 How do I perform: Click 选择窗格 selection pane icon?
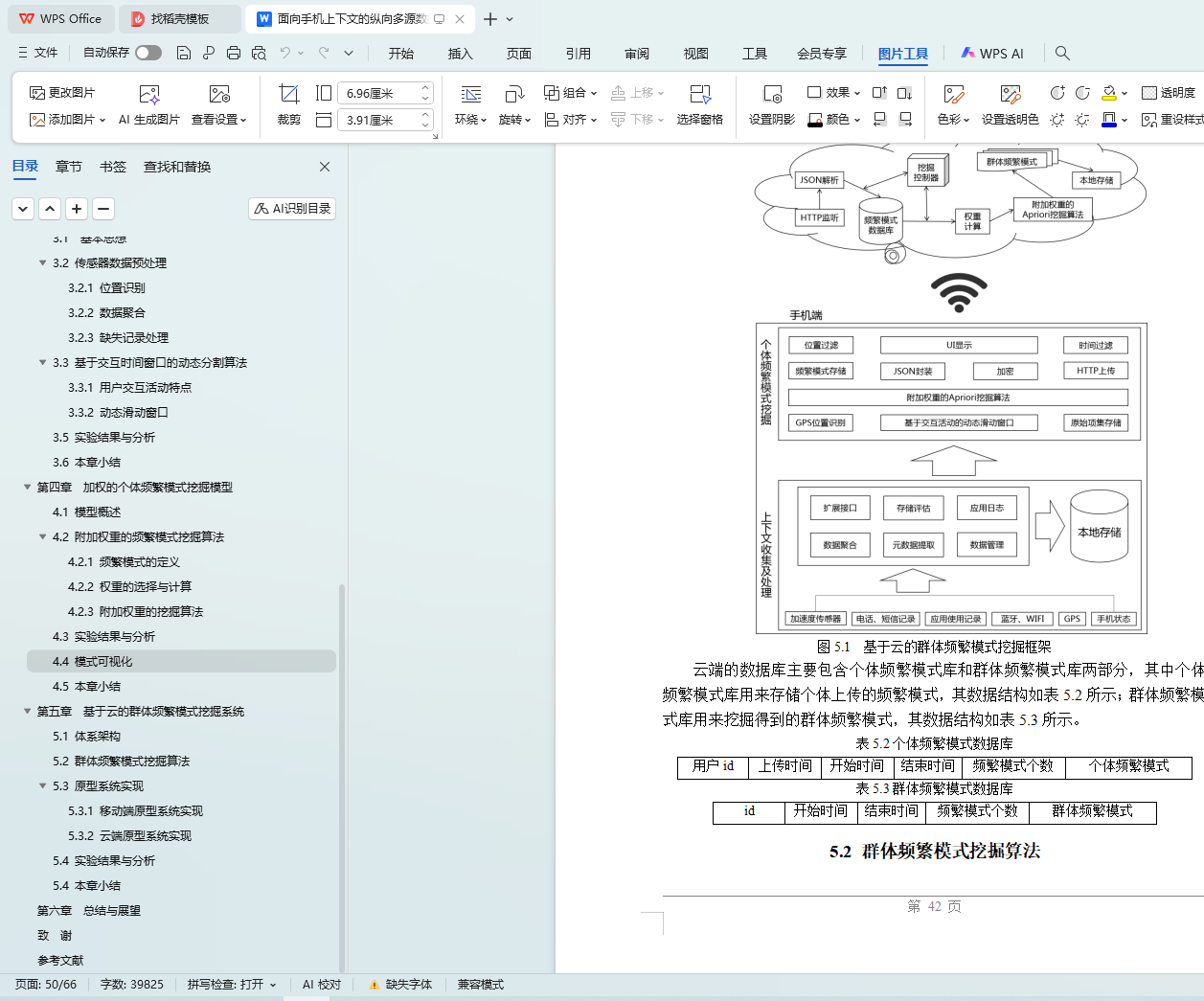tap(699, 94)
